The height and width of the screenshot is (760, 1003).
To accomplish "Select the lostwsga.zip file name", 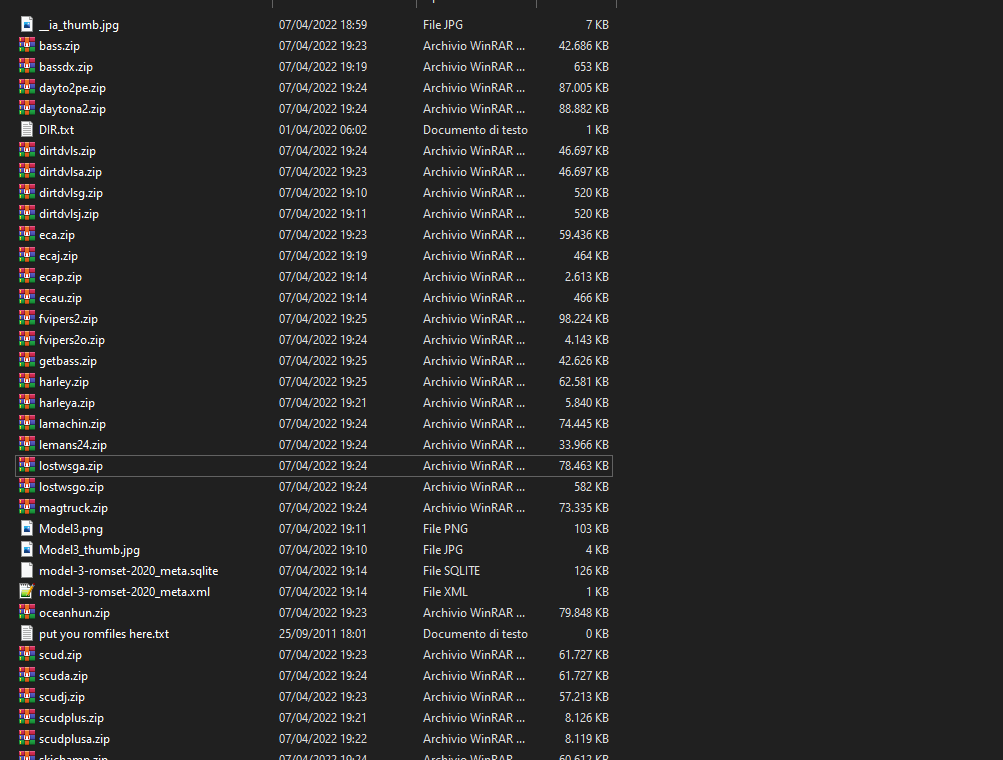I will point(70,466).
